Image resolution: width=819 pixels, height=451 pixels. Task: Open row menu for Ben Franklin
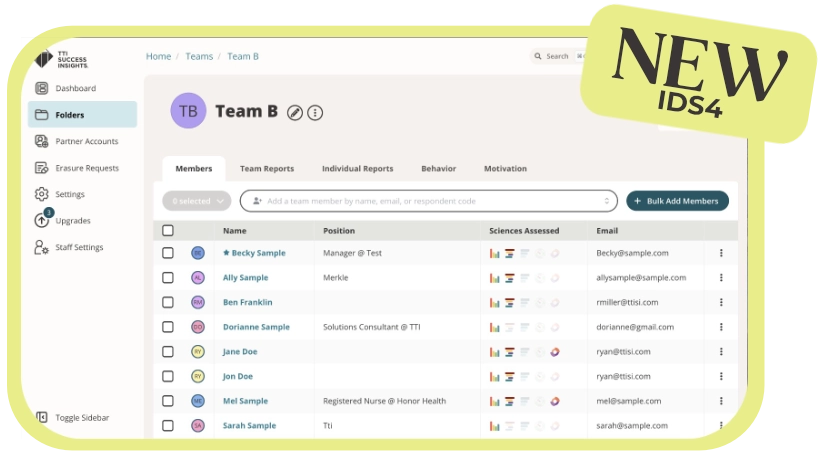(721, 302)
